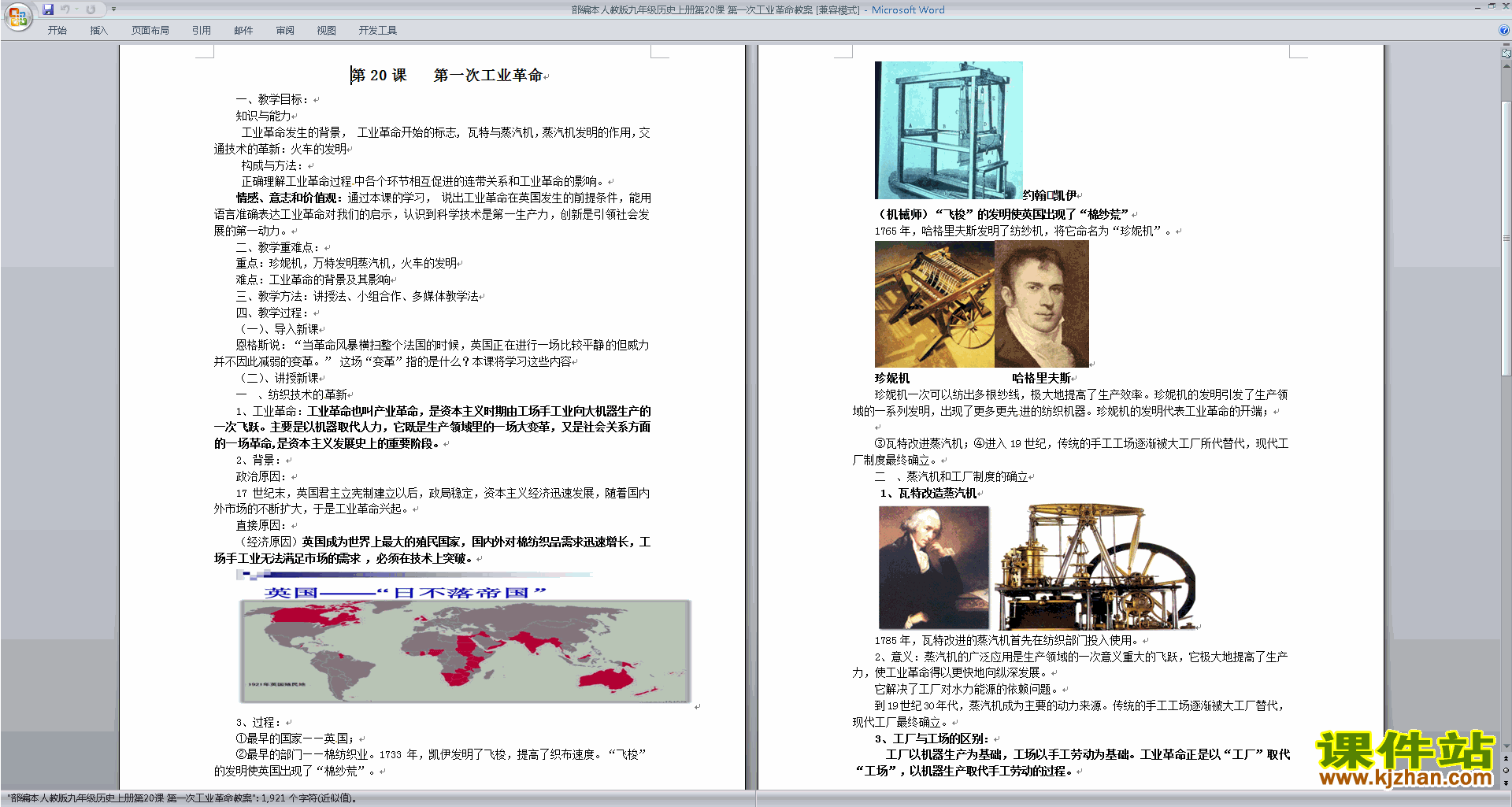Click the heading 1、瓦特改造蒸汽机

pyautogui.click(x=928, y=493)
